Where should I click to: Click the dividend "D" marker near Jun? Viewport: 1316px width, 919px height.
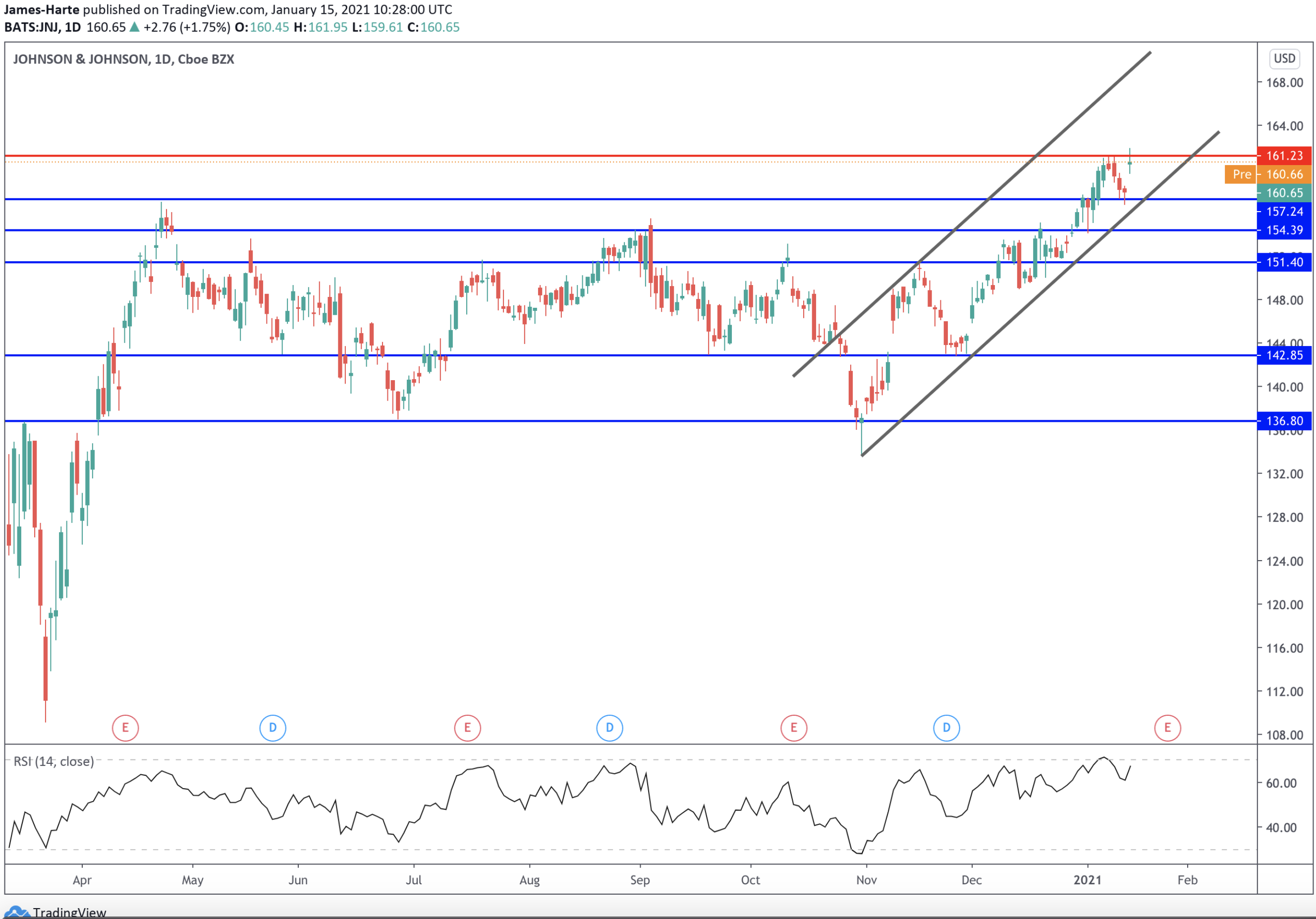coord(274,727)
